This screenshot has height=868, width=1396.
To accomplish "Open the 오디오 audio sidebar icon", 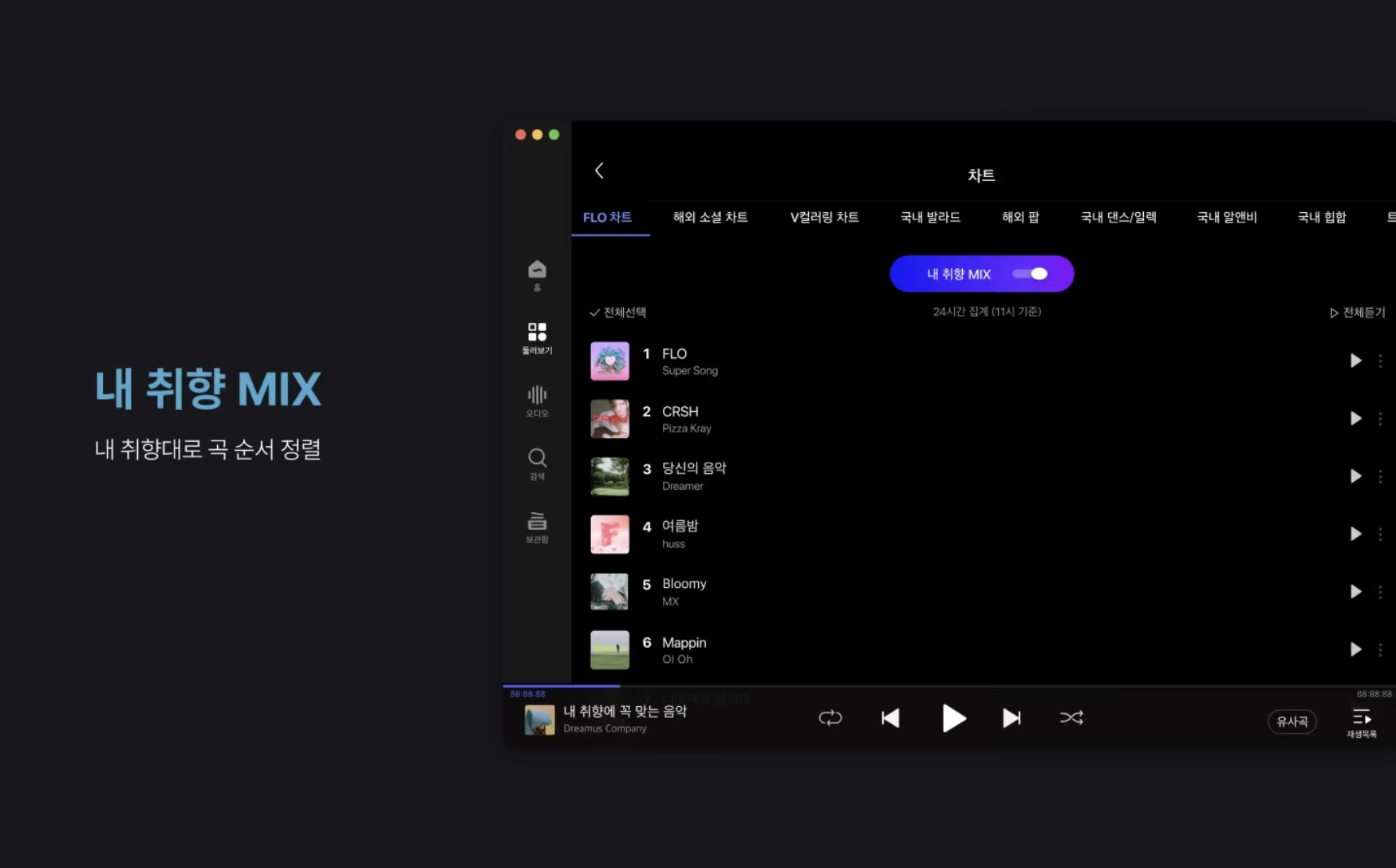I will click(537, 401).
